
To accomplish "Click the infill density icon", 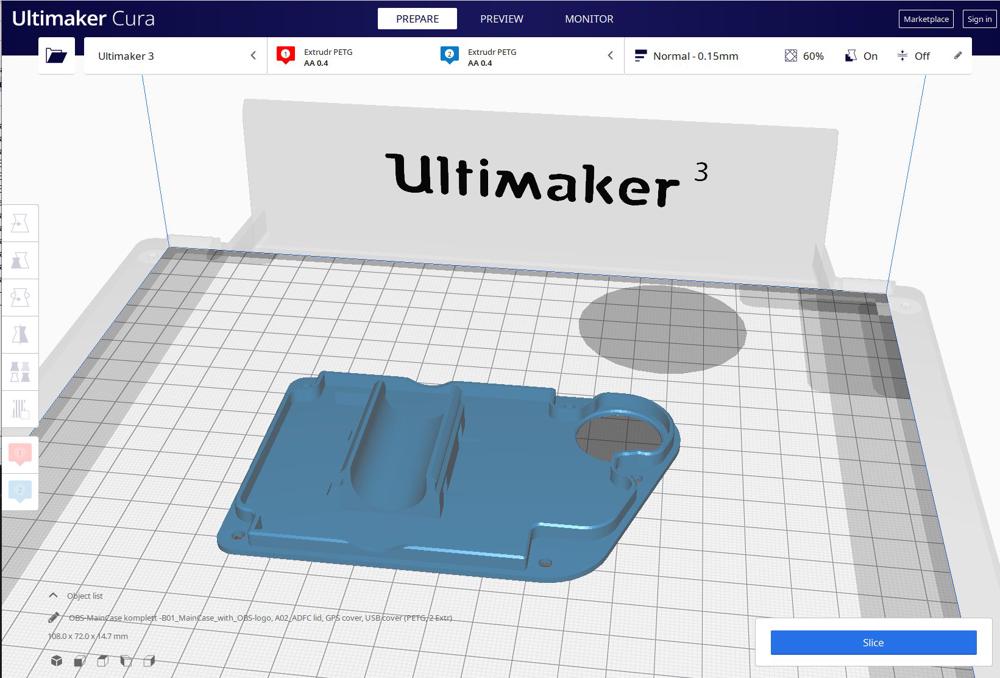I will pos(791,56).
